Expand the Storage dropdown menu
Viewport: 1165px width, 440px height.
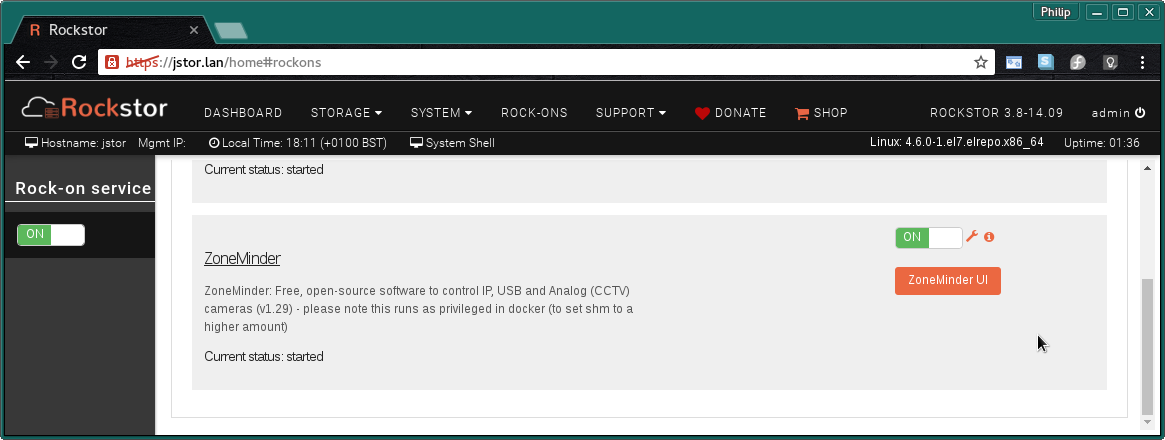346,113
